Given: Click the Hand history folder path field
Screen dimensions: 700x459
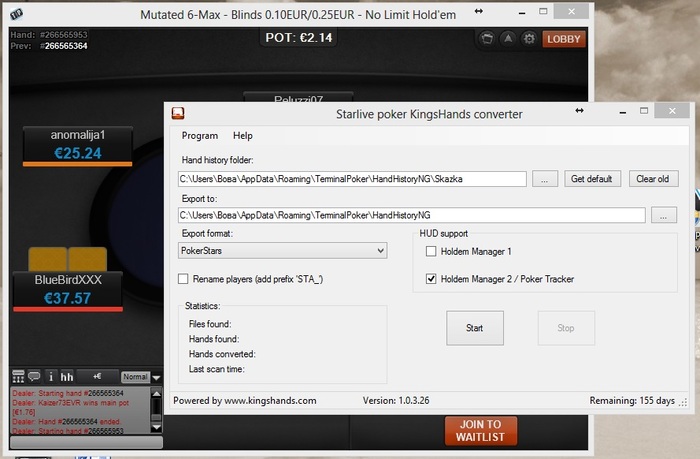Looking at the screenshot, I should point(352,179).
